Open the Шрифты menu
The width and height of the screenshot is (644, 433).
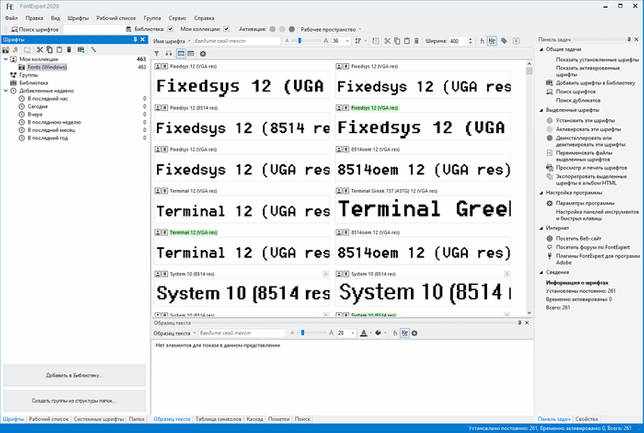(x=78, y=18)
